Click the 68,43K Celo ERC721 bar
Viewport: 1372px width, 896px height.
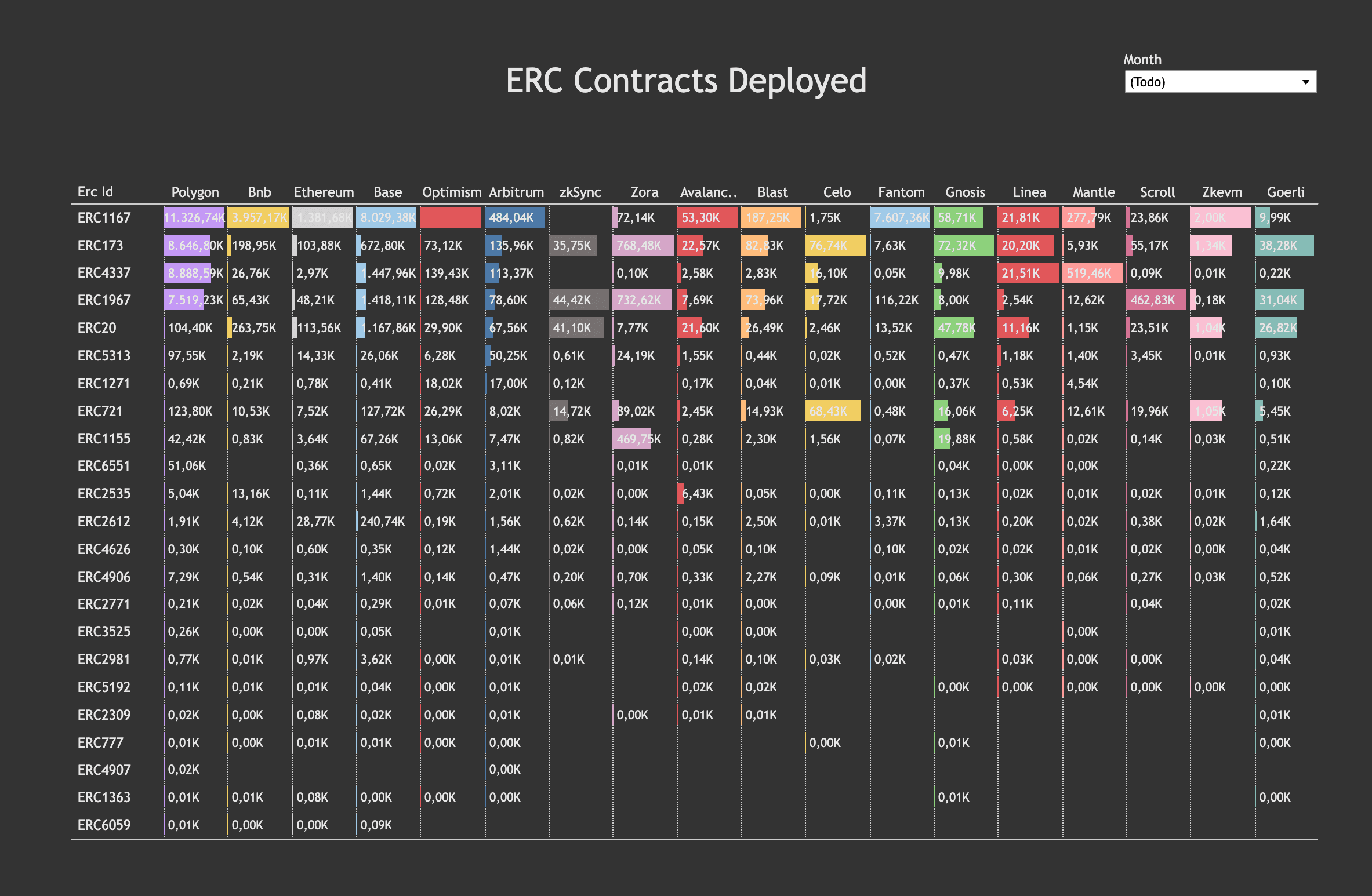click(x=833, y=411)
